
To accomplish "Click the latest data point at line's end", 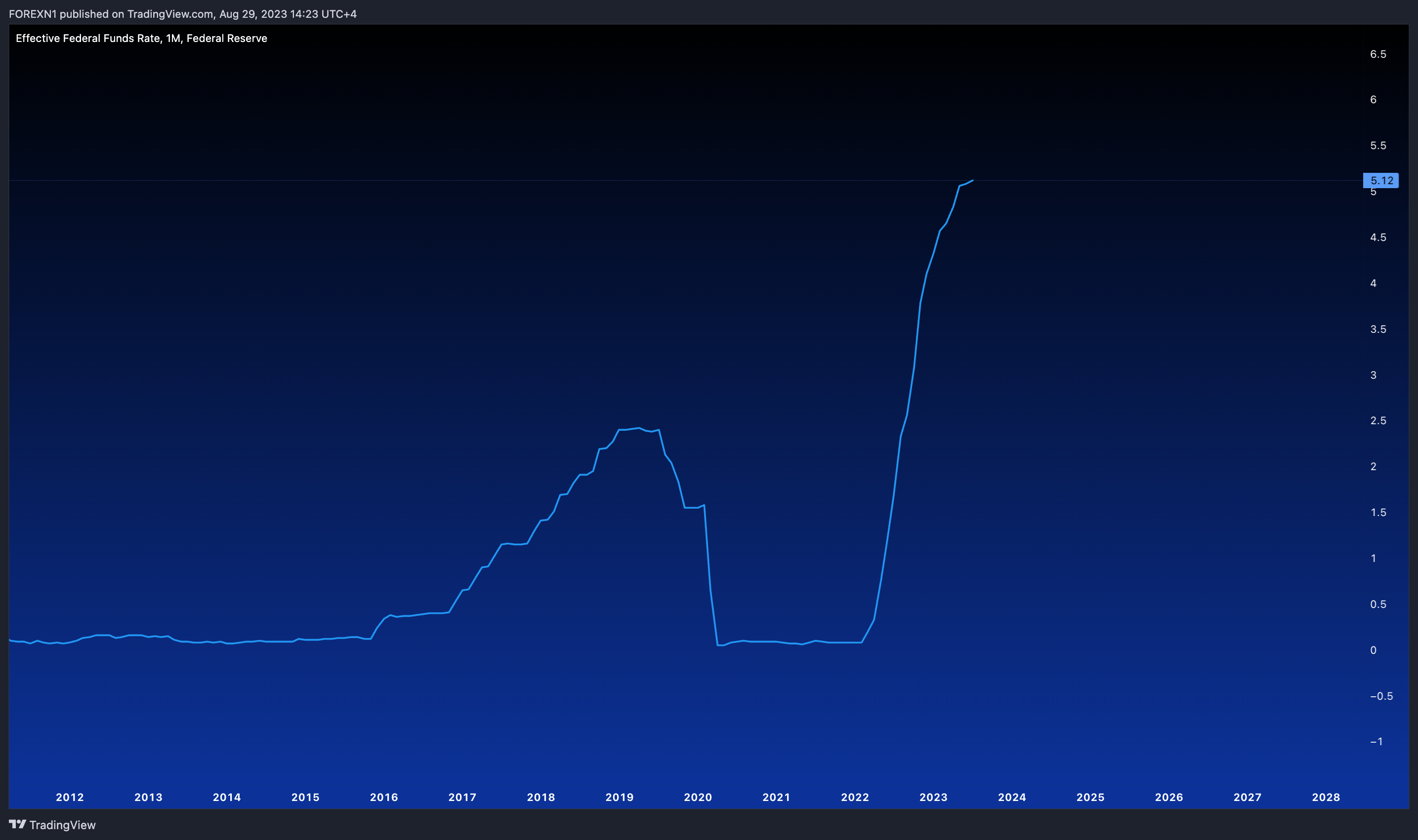I will 972,181.
